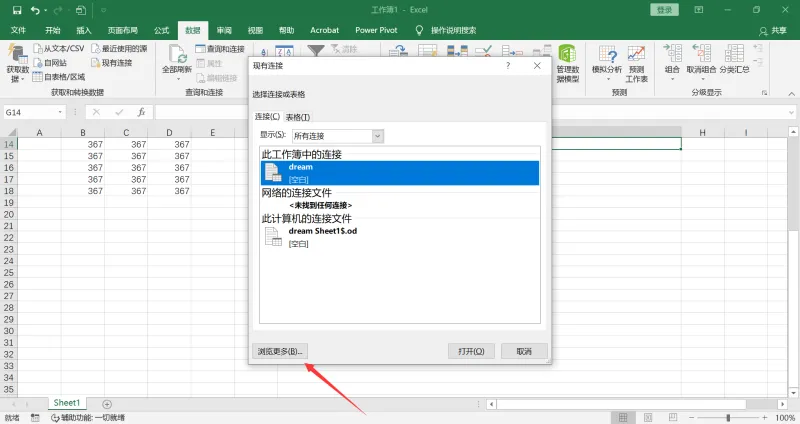Expand the formula bar chevron
Screen dimensions: 800x424
pos(791,112)
